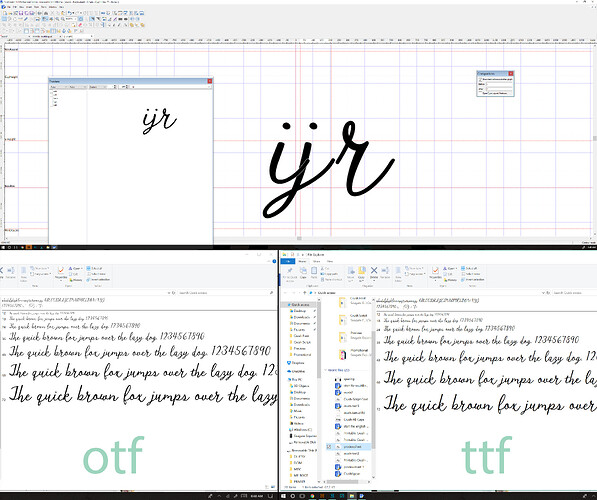
Task: Select This PC in the navigation tree
Action: tap(294, 380)
